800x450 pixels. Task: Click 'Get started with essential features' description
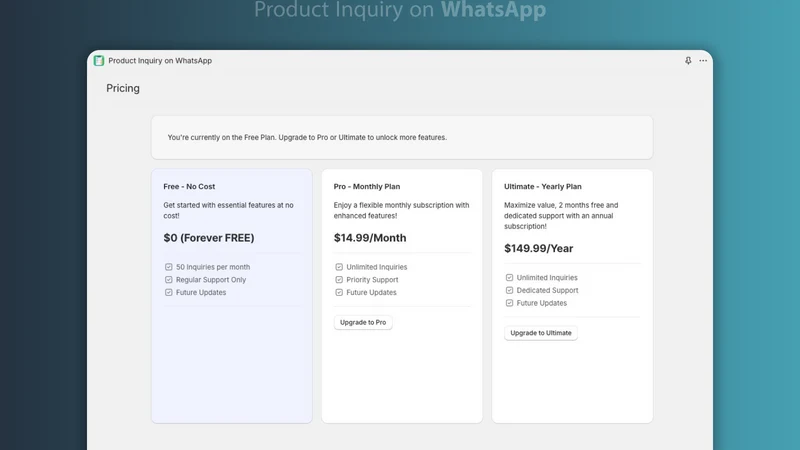(x=229, y=210)
